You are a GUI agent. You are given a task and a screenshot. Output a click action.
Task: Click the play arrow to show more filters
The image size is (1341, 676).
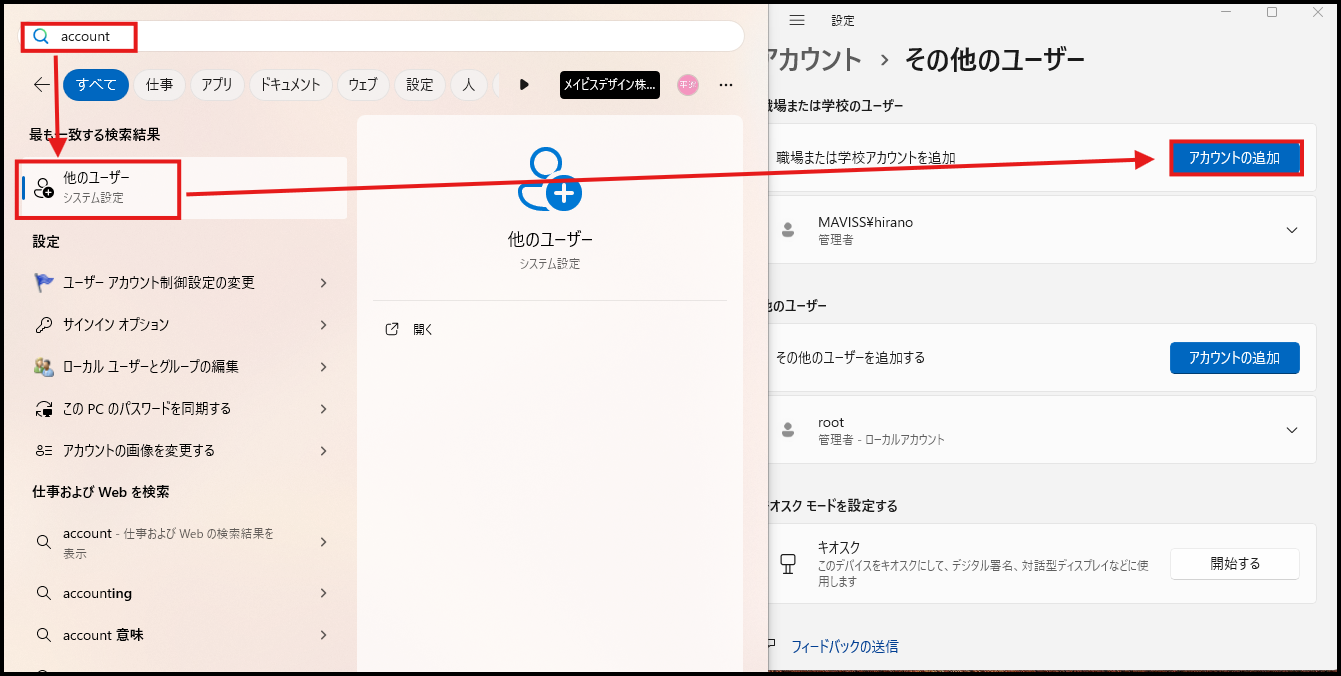[524, 85]
